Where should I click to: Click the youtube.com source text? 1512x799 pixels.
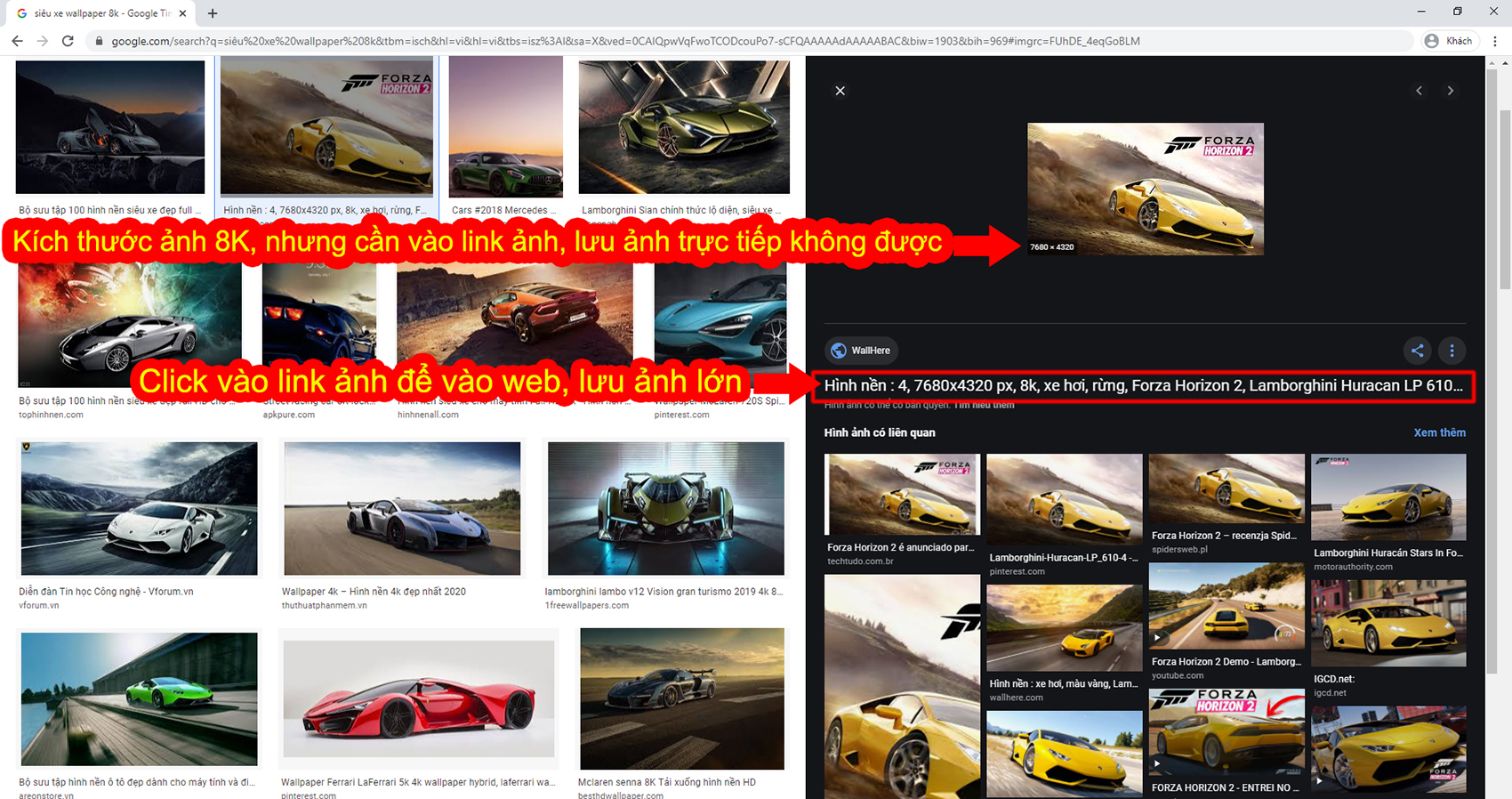point(1178,676)
